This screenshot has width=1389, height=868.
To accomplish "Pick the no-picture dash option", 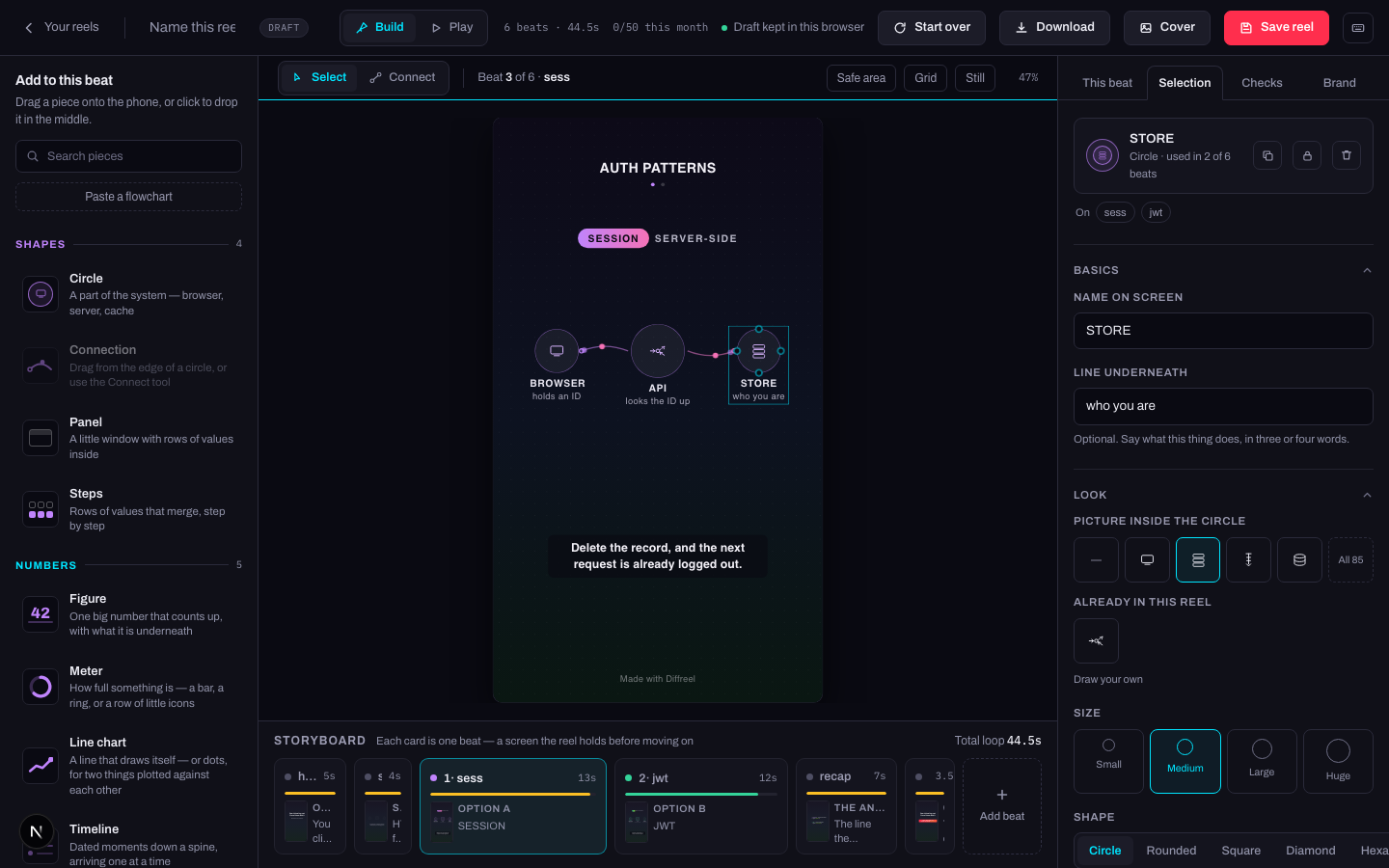I will point(1096,559).
